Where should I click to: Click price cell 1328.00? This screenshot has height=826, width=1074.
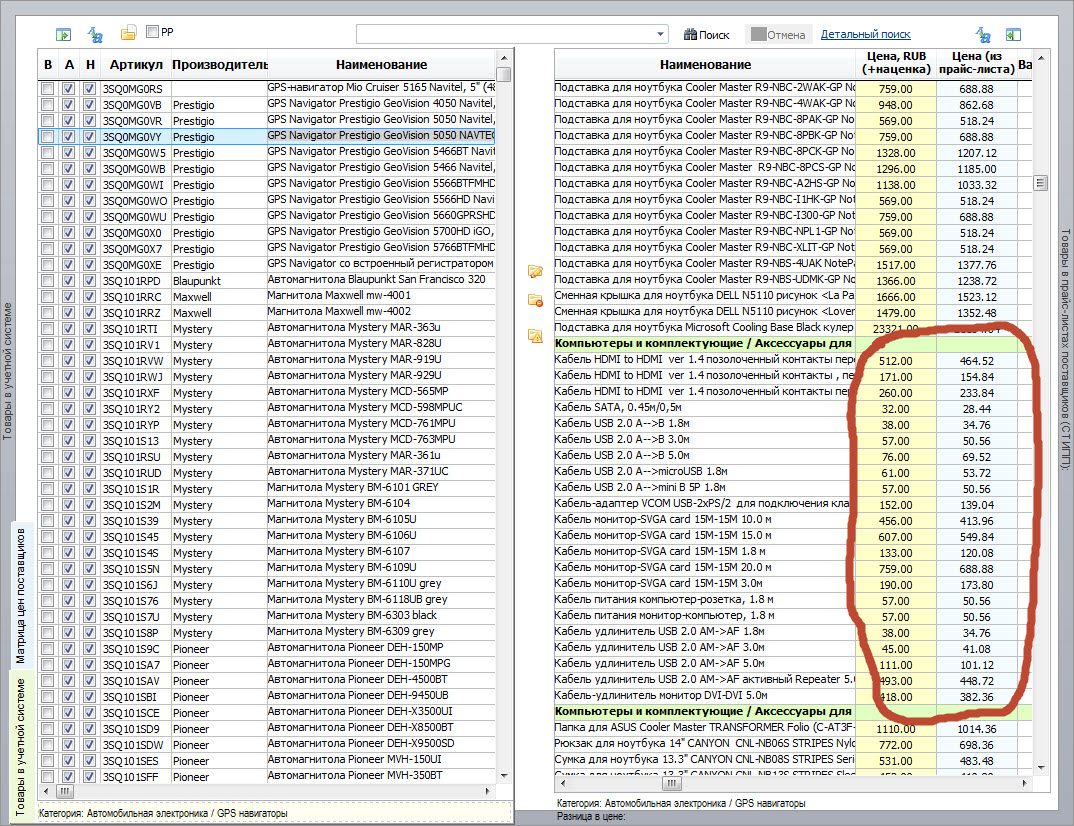[896, 153]
